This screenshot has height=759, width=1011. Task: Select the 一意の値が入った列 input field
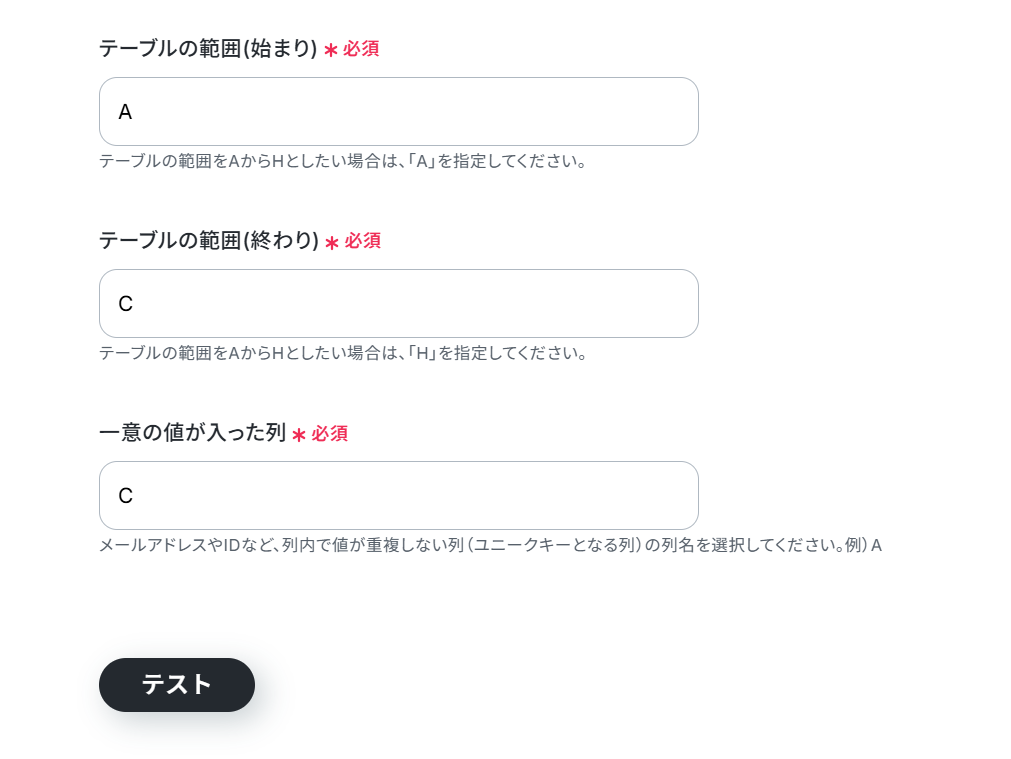tap(398, 496)
